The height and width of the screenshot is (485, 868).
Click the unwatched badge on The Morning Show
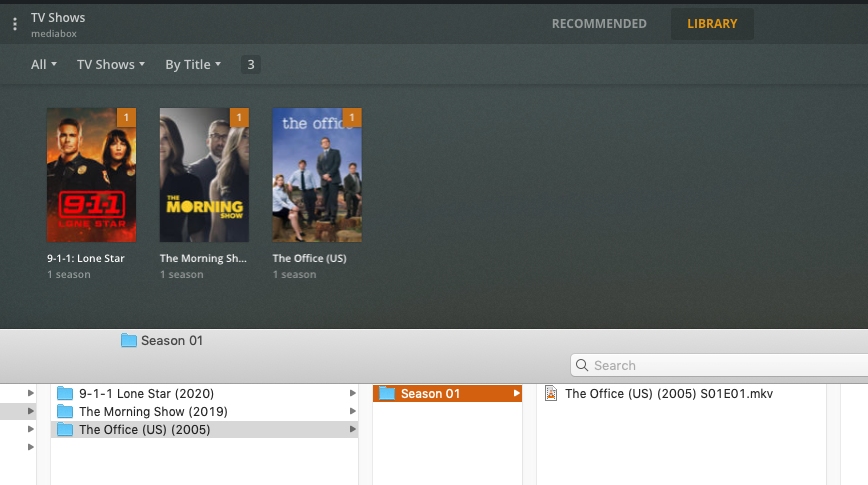coord(239,117)
